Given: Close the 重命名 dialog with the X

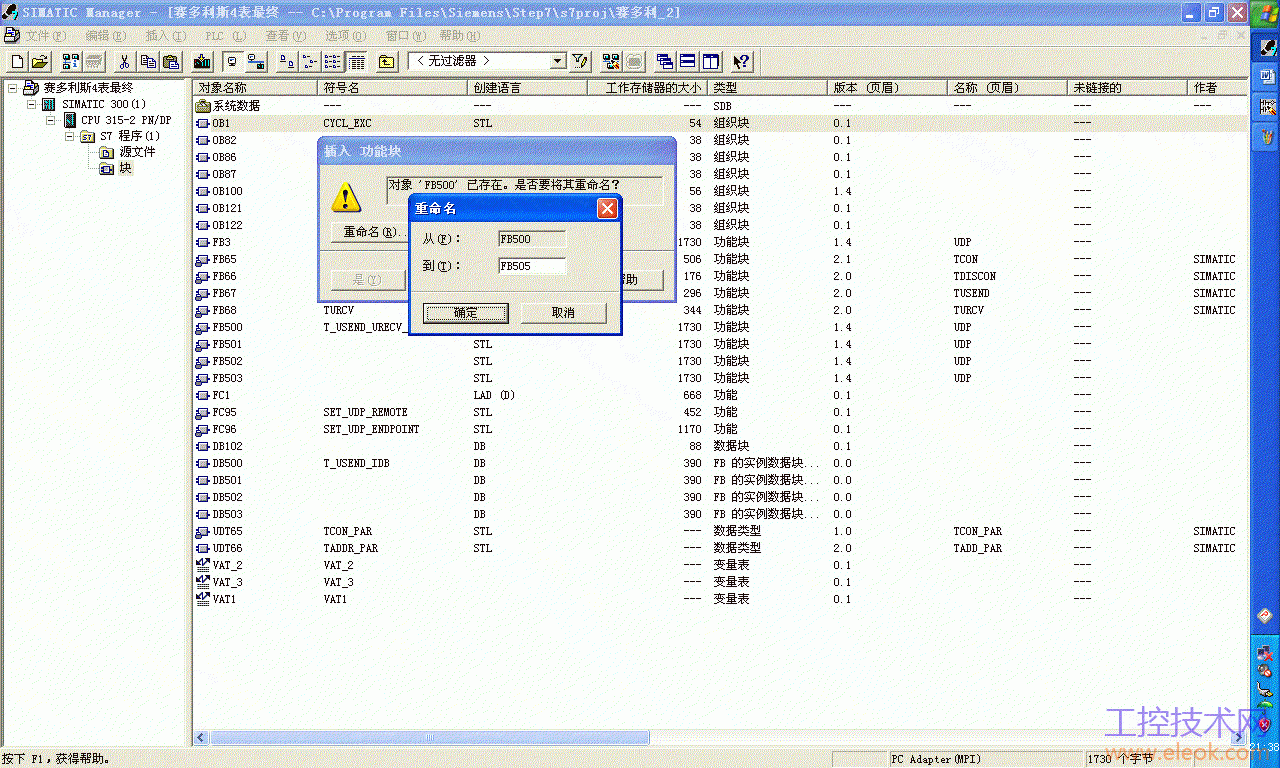Looking at the screenshot, I should [x=607, y=208].
